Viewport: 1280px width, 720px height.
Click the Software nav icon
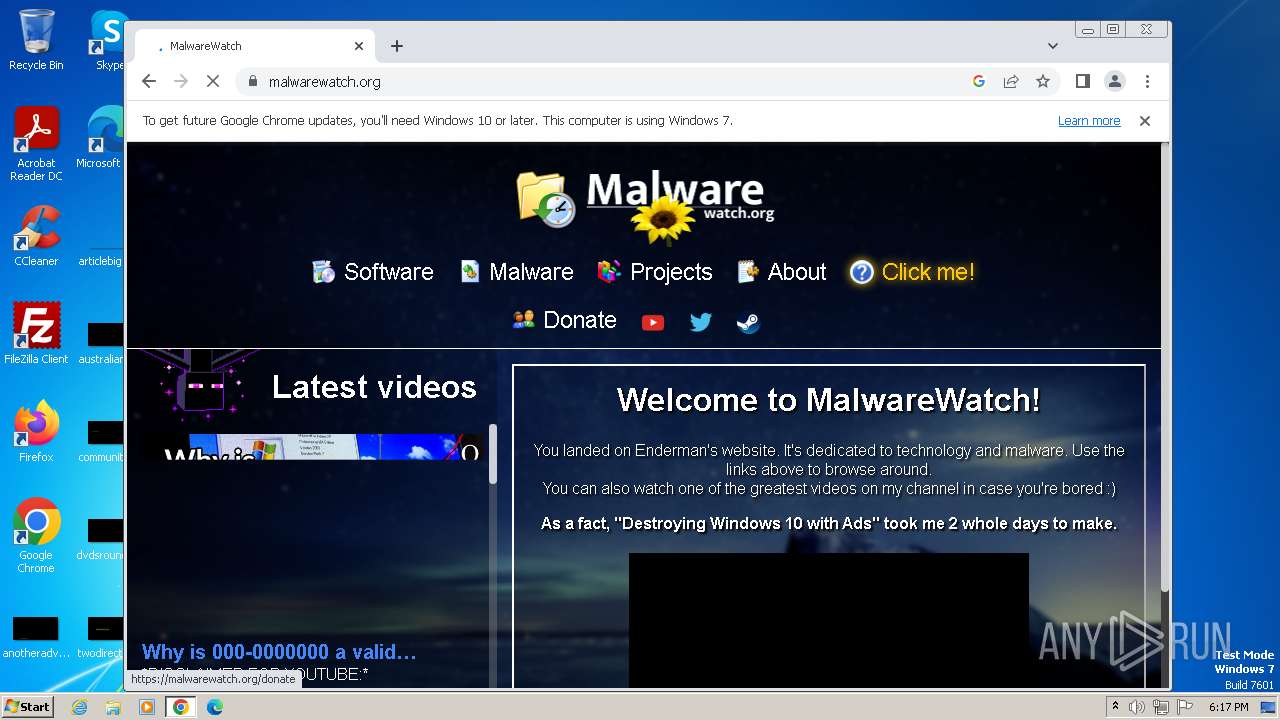click(324, 272)
